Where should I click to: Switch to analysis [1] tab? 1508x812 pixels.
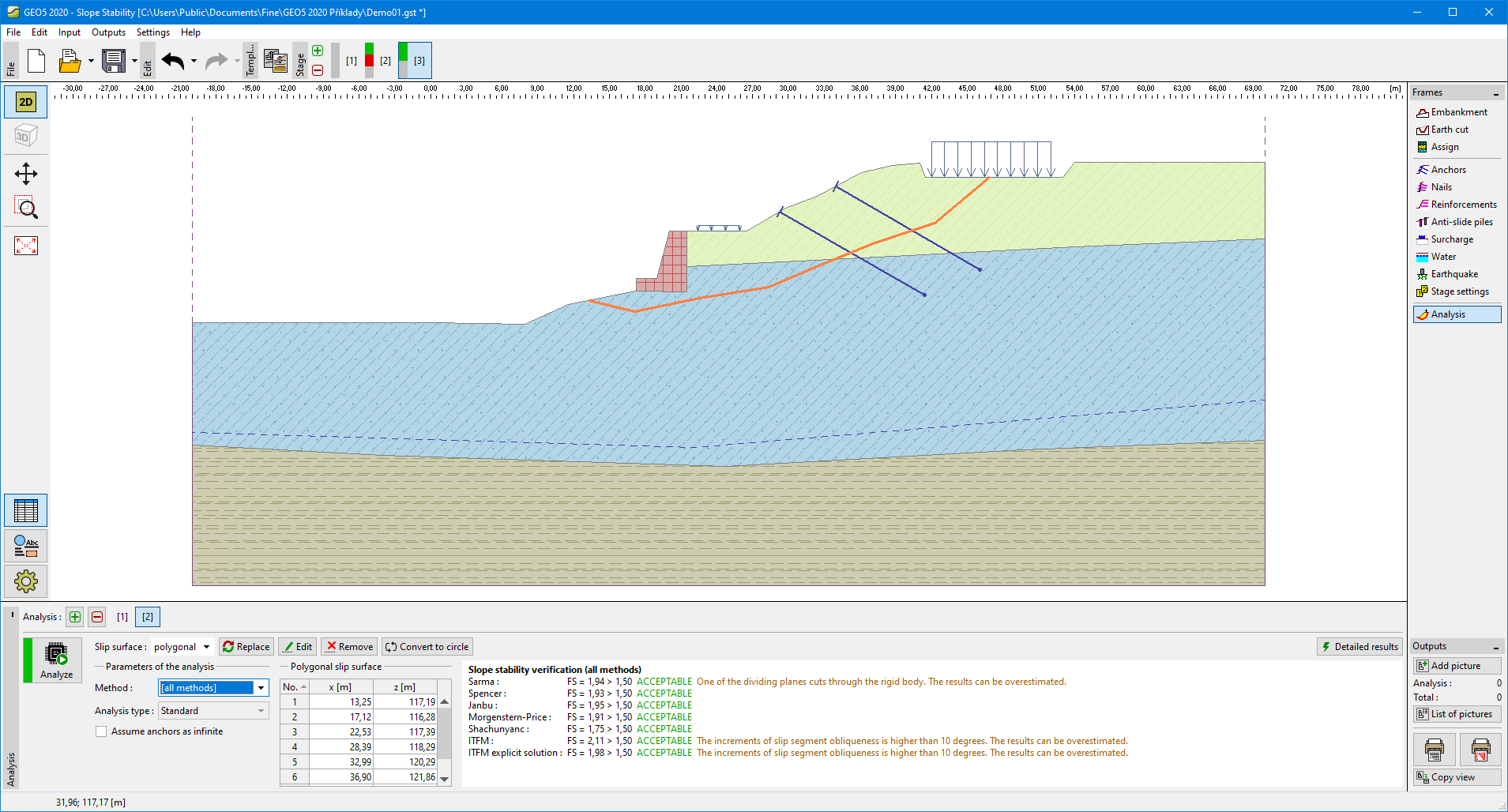(122, 617)
